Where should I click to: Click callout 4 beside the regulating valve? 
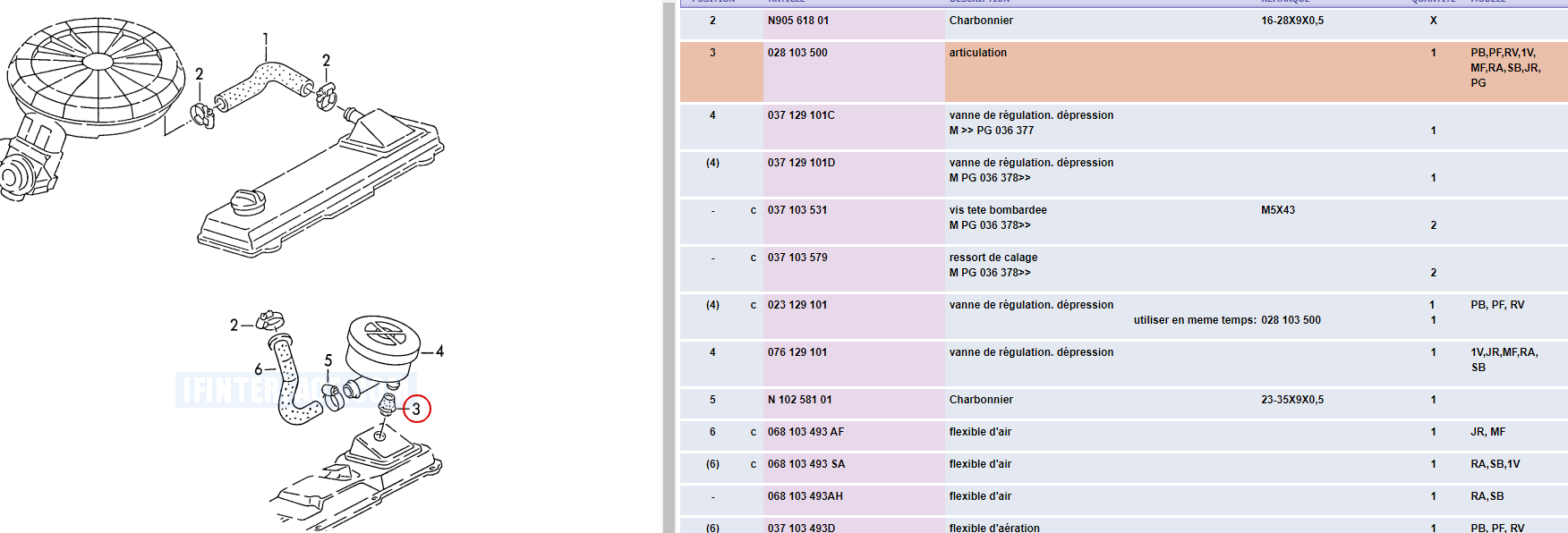click(x=439, y=351)
